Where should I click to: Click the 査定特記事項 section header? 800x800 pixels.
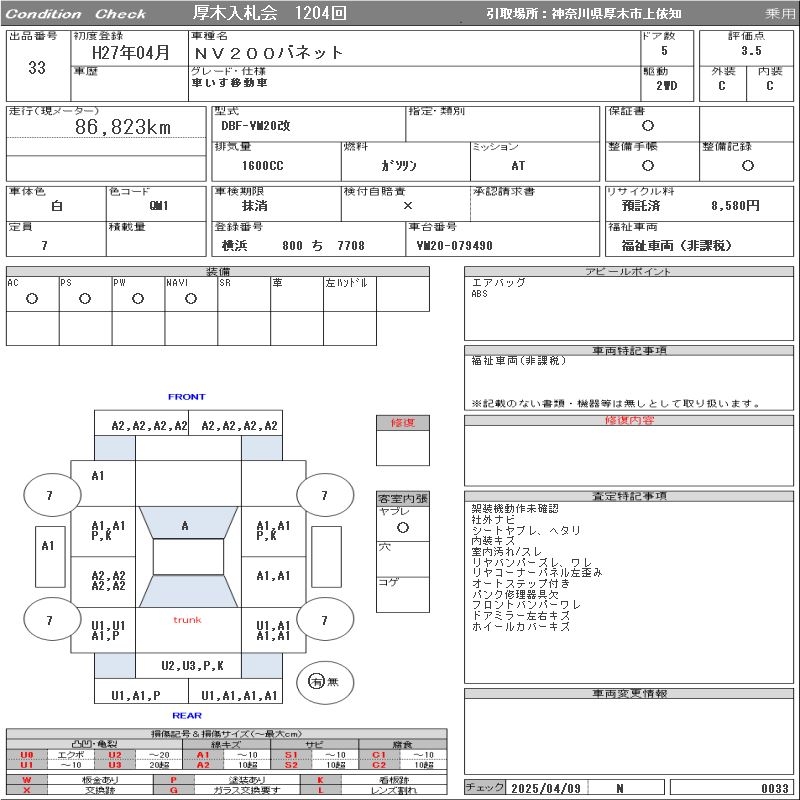(x=627, y=496)
